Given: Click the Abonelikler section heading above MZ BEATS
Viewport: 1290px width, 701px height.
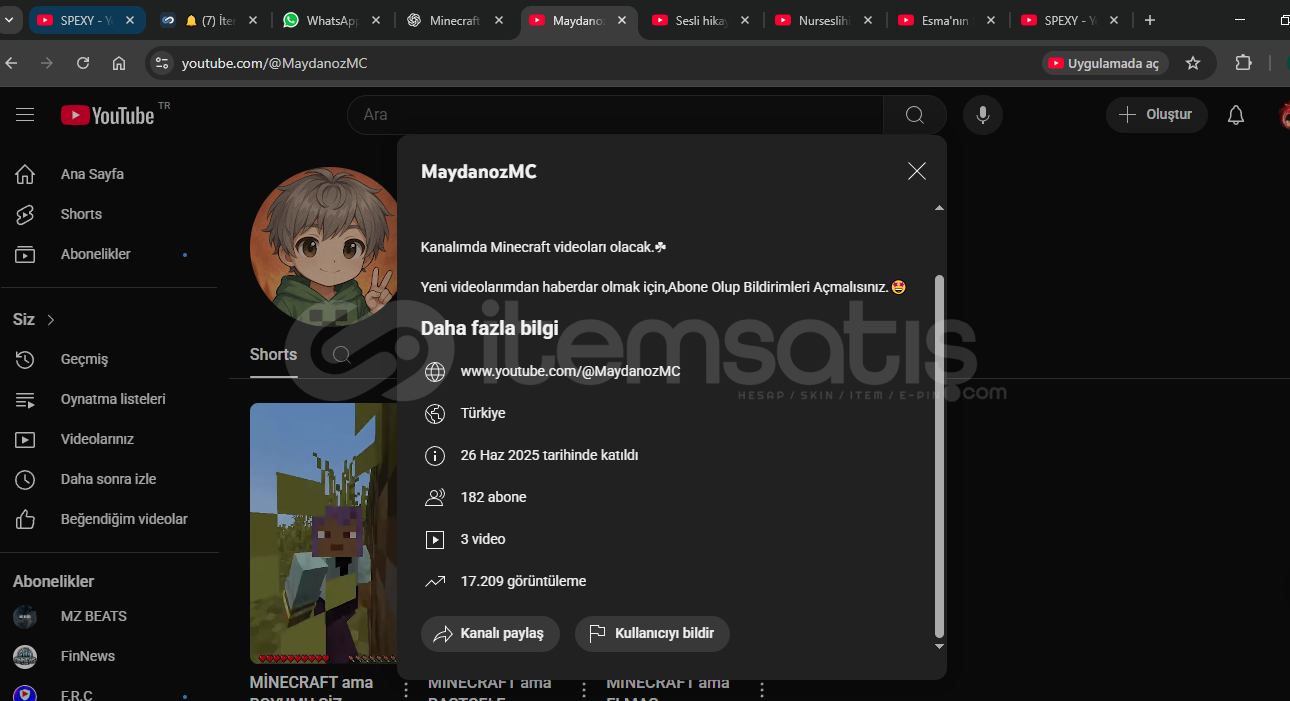Looking at the screenshot, I should [x=53, y=581].
